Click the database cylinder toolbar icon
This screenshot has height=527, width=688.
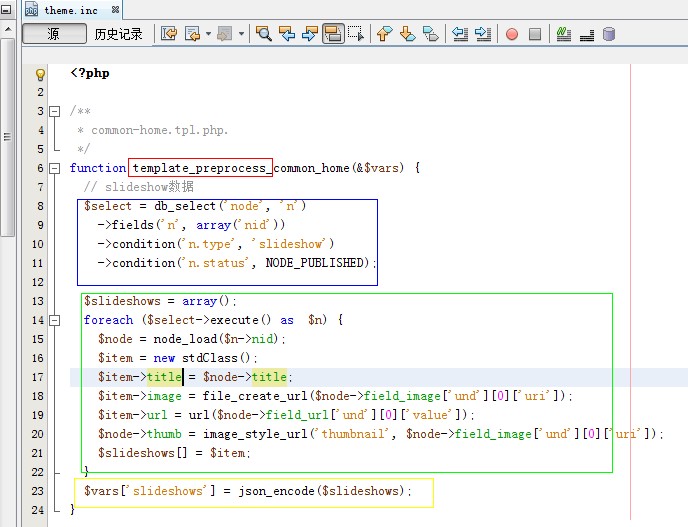609,34
